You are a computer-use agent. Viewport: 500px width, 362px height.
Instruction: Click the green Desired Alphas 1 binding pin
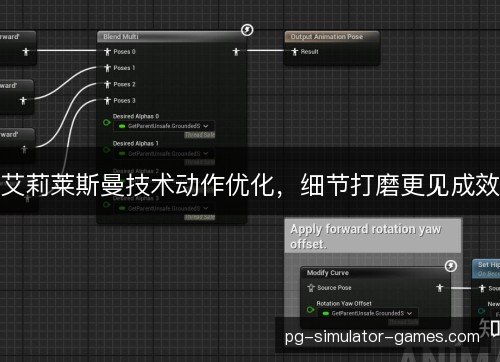[107, 150]
